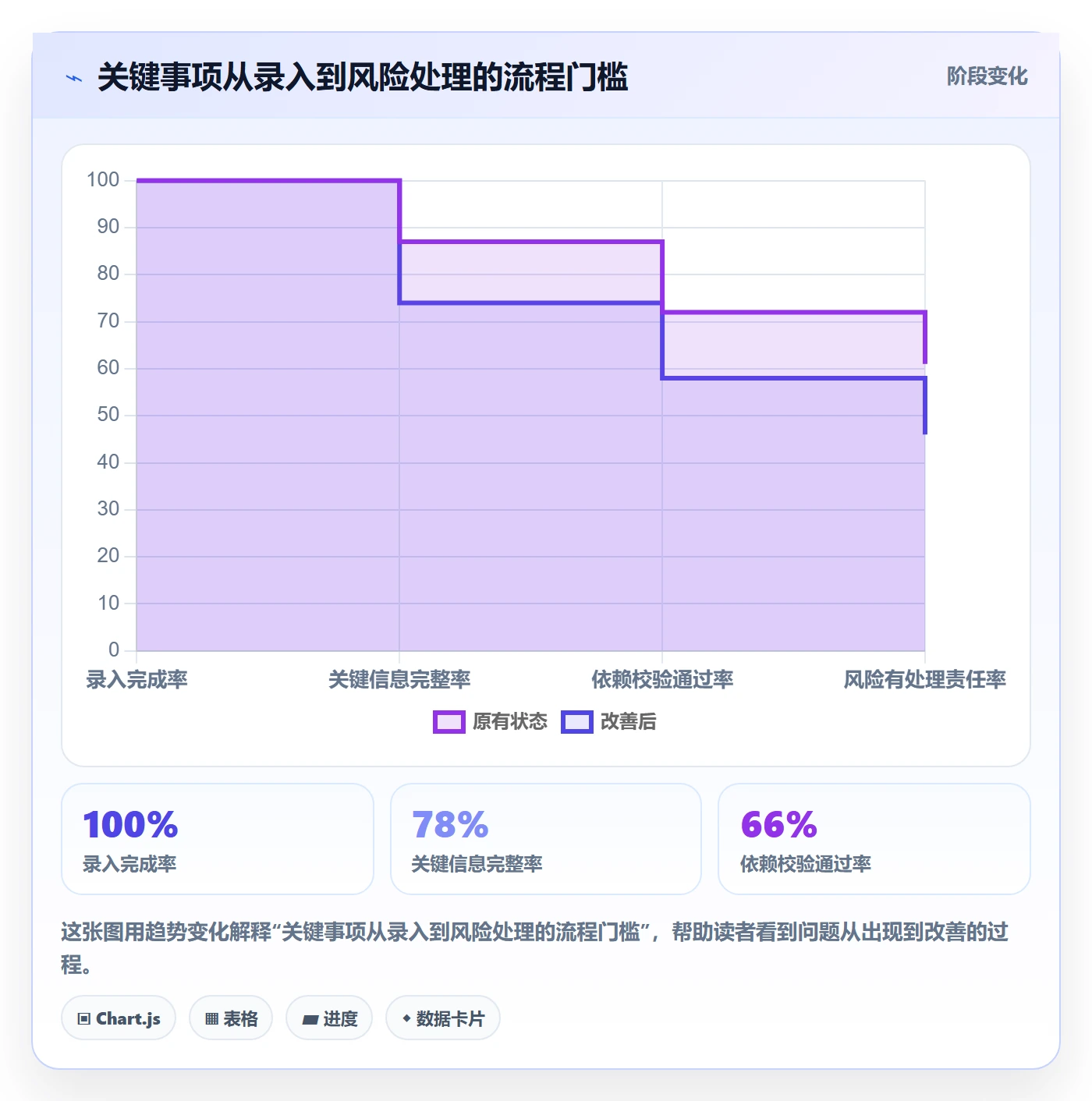Click the lightning icon beside the title
Image resolution: width=1092 pixels, height=1101 pixels.
click(74, 78)
